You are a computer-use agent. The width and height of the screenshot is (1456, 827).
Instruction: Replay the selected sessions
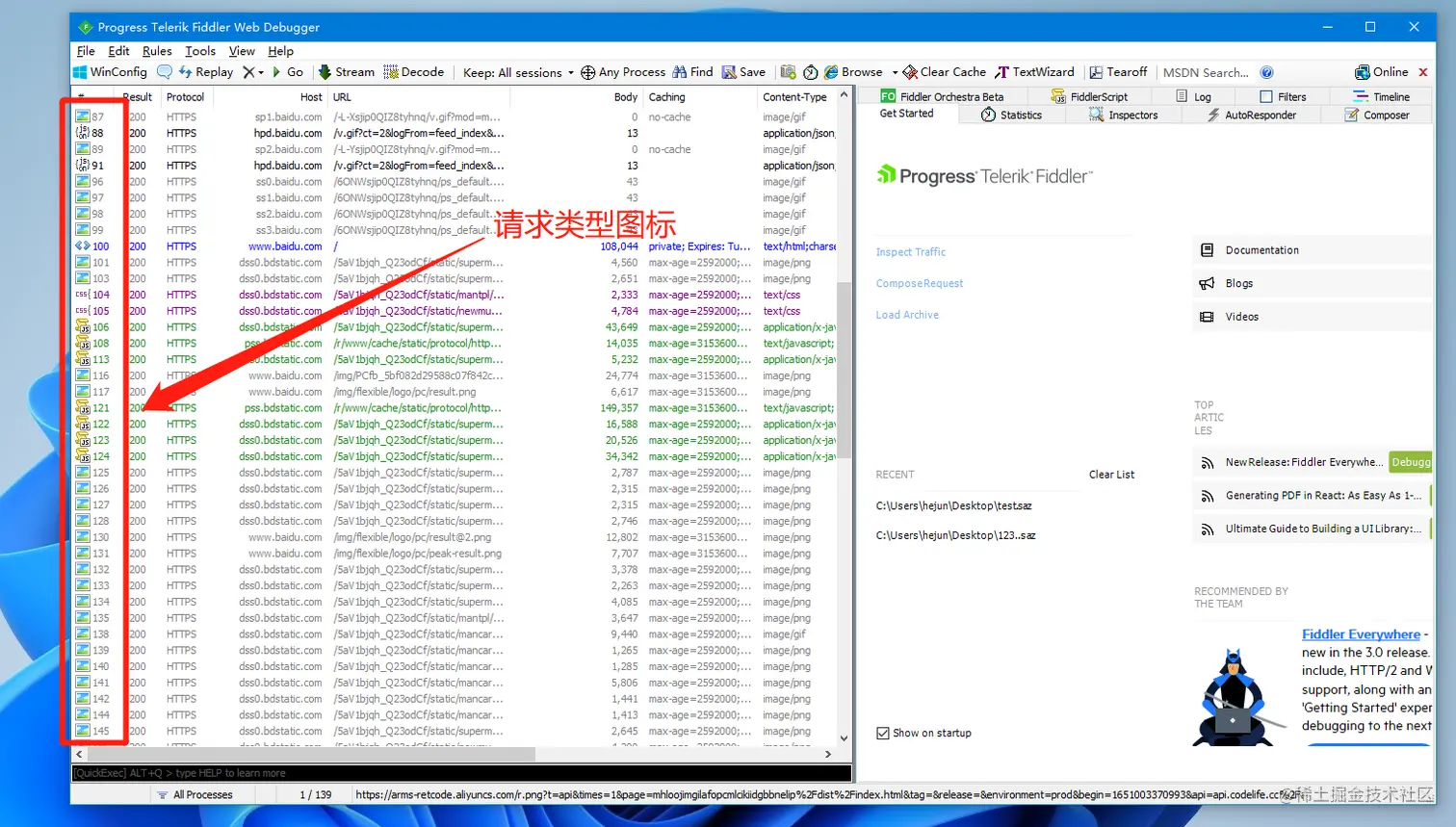(205, 72)
